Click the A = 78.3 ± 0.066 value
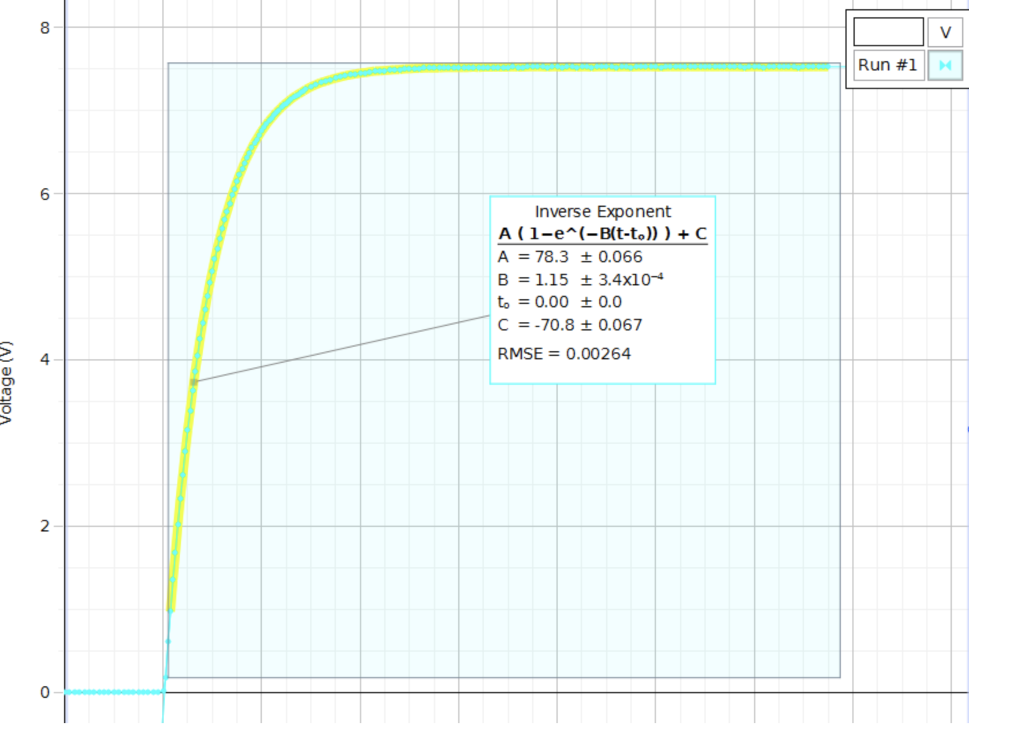 569,257
